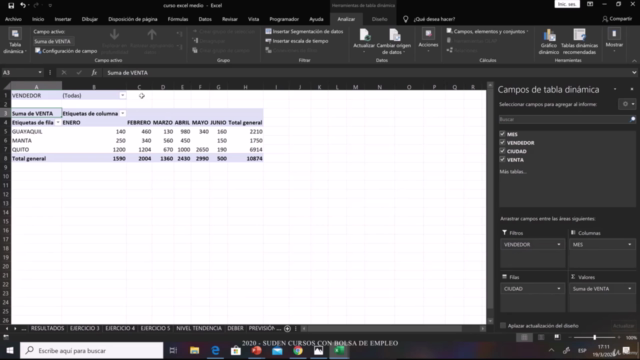This screenshot has height=360, width=640.
Task: Enable Aplazar actualización del diseño checkbox
Action: [503, 326]
